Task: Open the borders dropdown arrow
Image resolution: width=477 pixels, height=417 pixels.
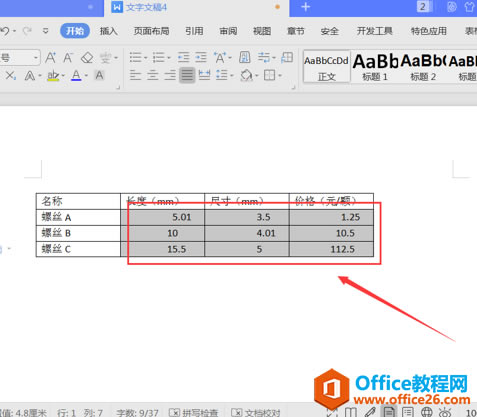Action: coord(280,76)
